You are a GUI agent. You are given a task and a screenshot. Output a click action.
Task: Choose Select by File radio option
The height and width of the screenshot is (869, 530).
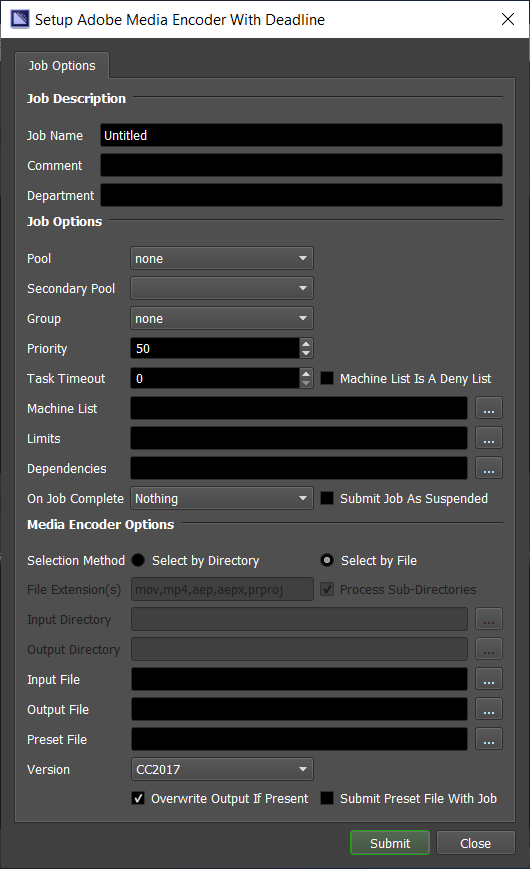[x=327, y=560]
